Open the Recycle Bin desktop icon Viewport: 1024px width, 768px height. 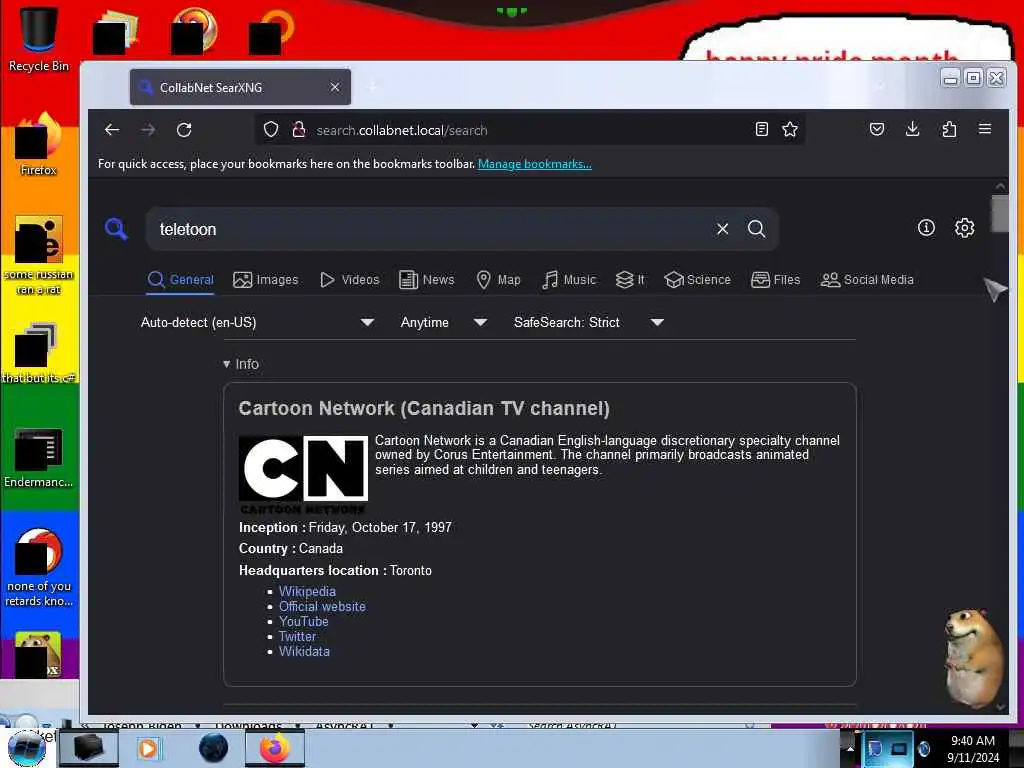coord(39,39)
